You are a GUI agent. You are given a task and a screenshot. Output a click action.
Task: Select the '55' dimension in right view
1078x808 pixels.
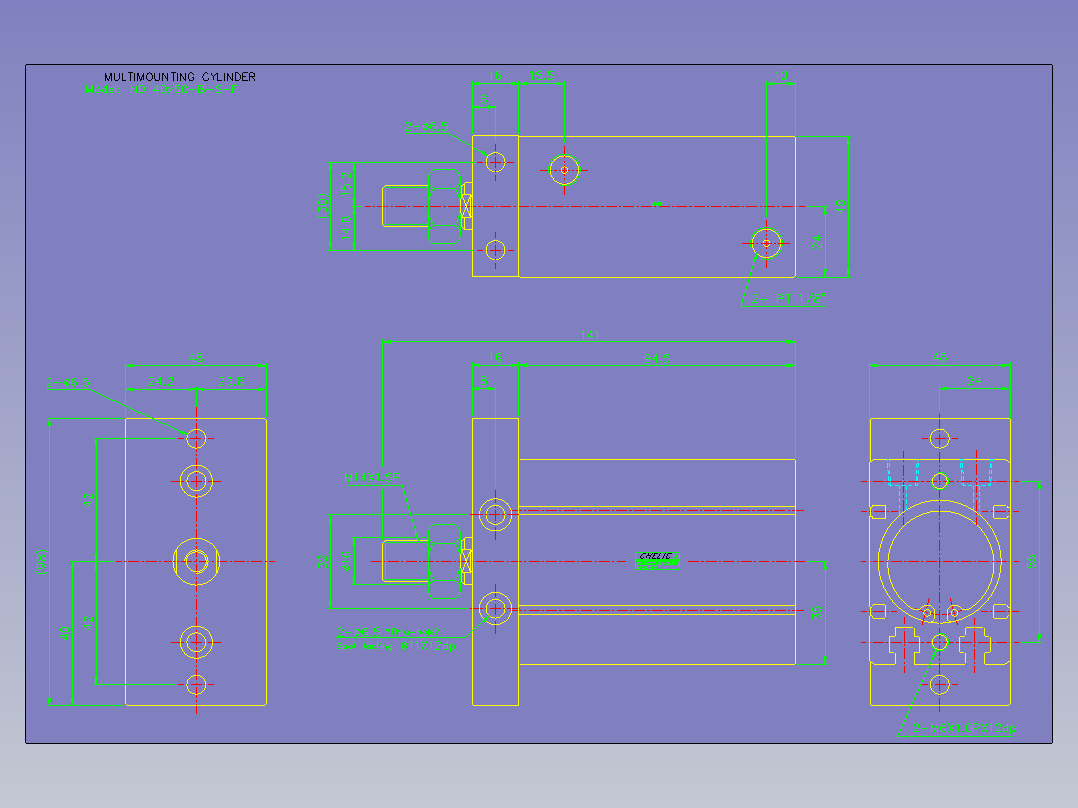point(1031,562)
